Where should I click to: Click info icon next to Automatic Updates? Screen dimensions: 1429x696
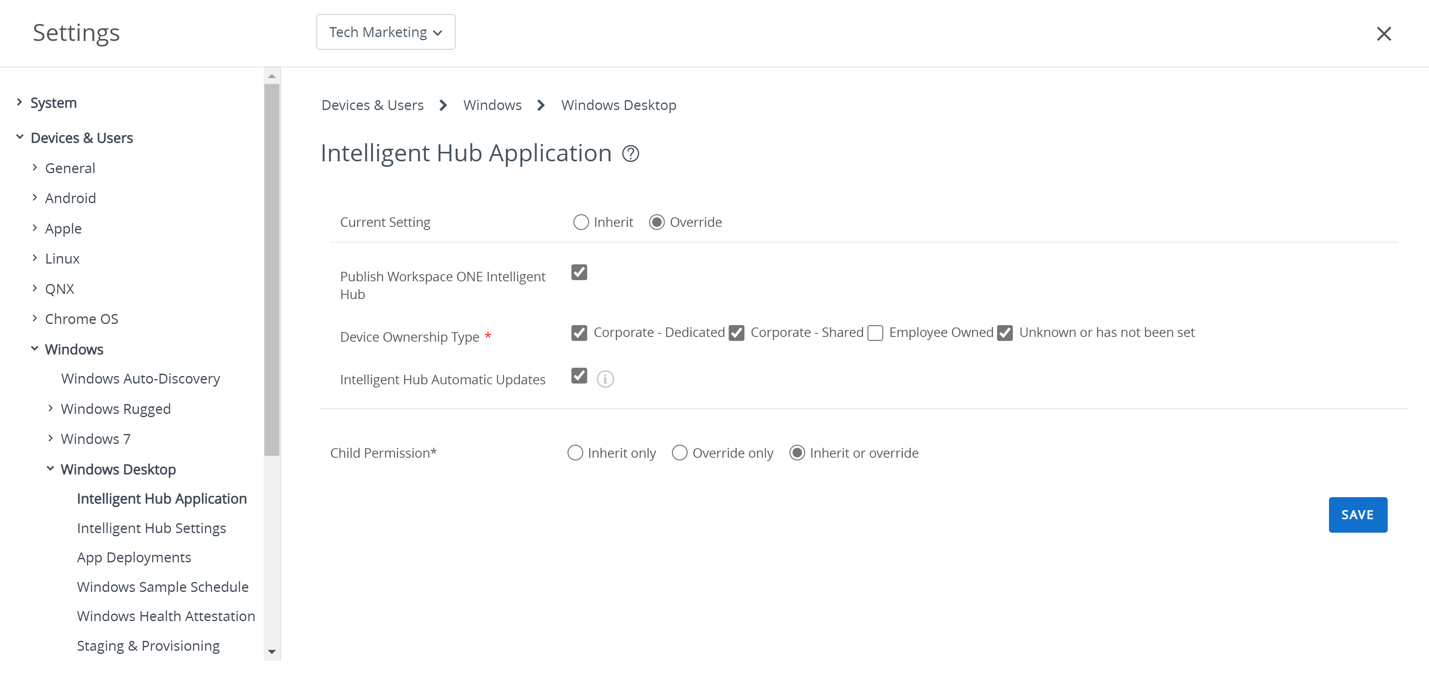coord(605,379)
